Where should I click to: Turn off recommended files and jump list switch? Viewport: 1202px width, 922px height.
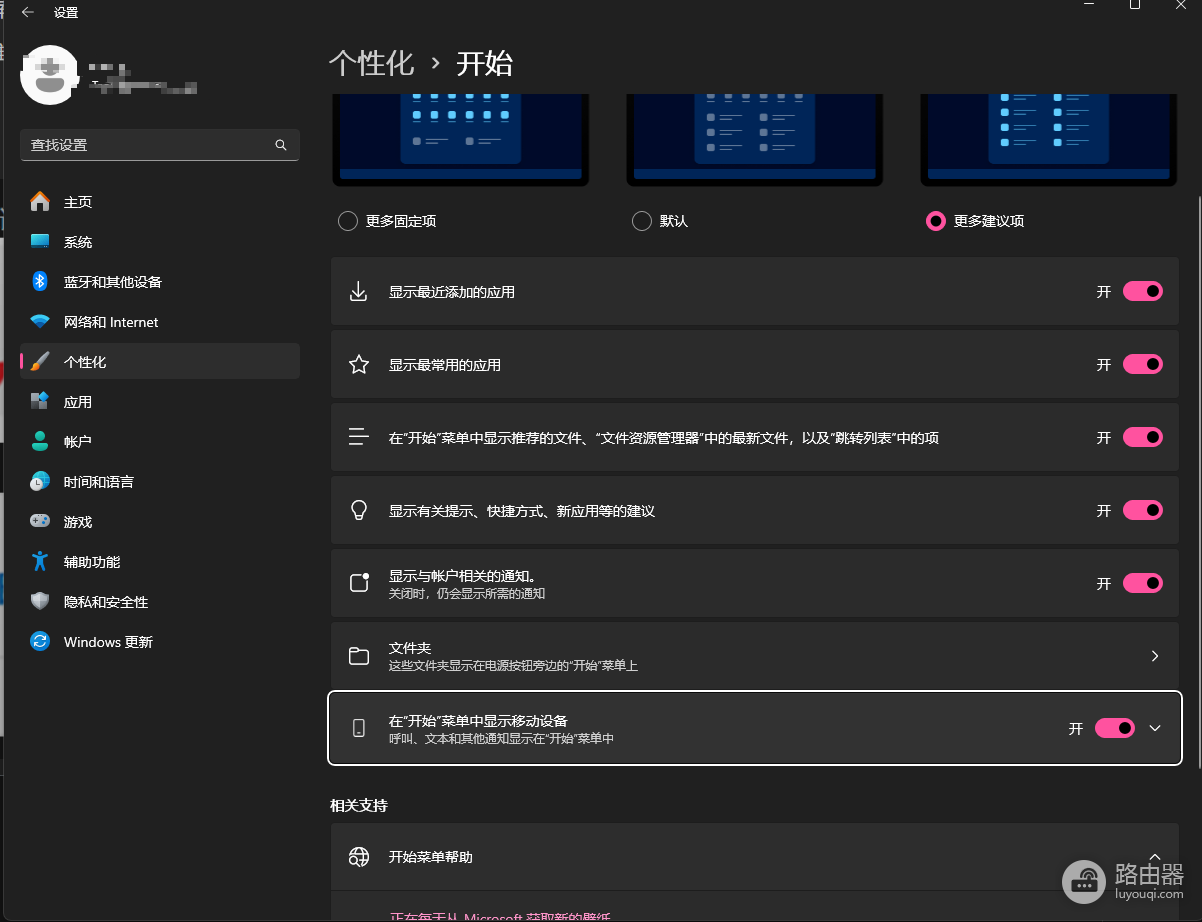1142,438
